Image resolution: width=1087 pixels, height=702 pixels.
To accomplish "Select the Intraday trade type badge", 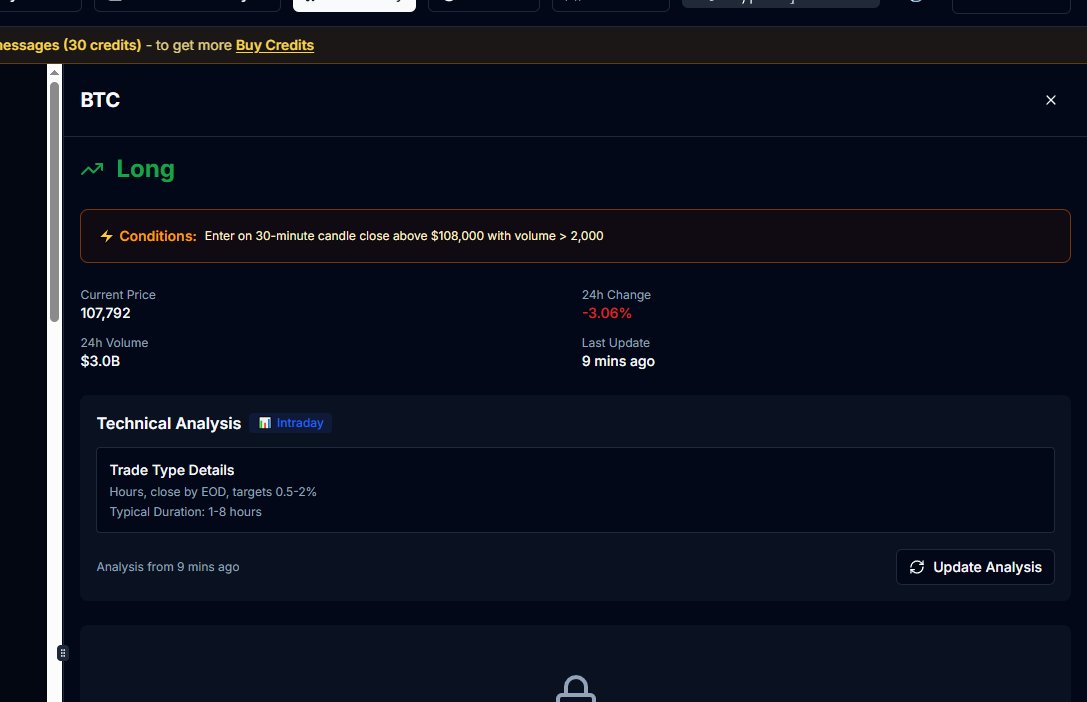I will 290,423.
